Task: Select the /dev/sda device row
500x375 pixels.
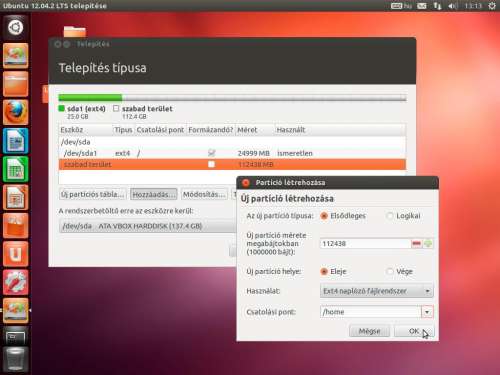Action: click(x=232, y=142)
